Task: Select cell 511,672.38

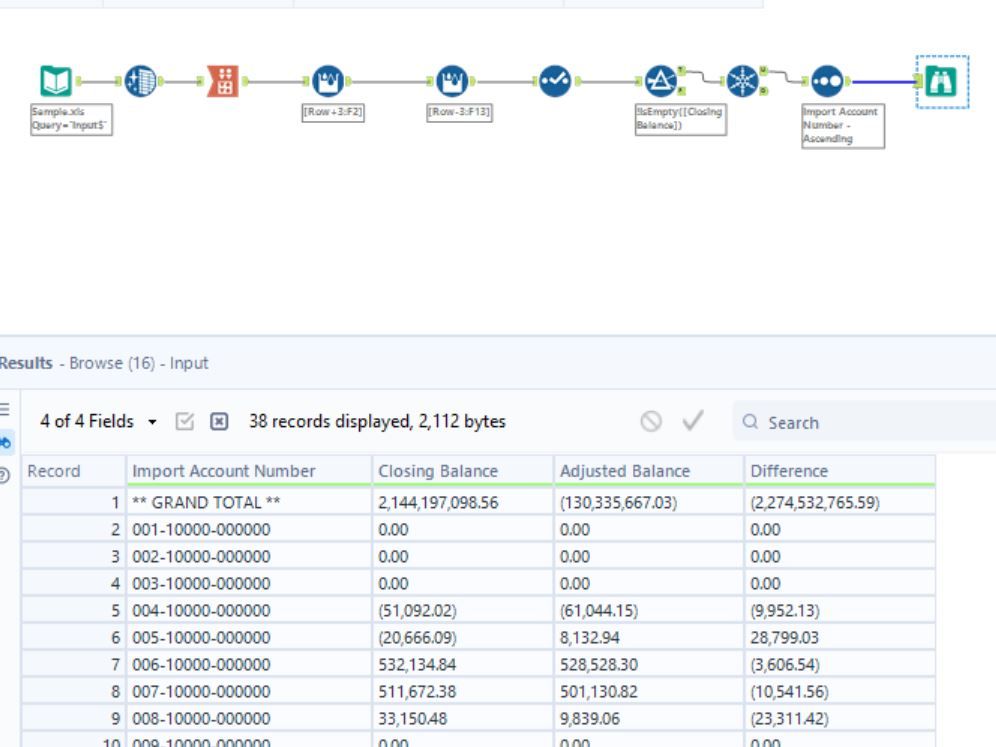Action: point(463,691)
